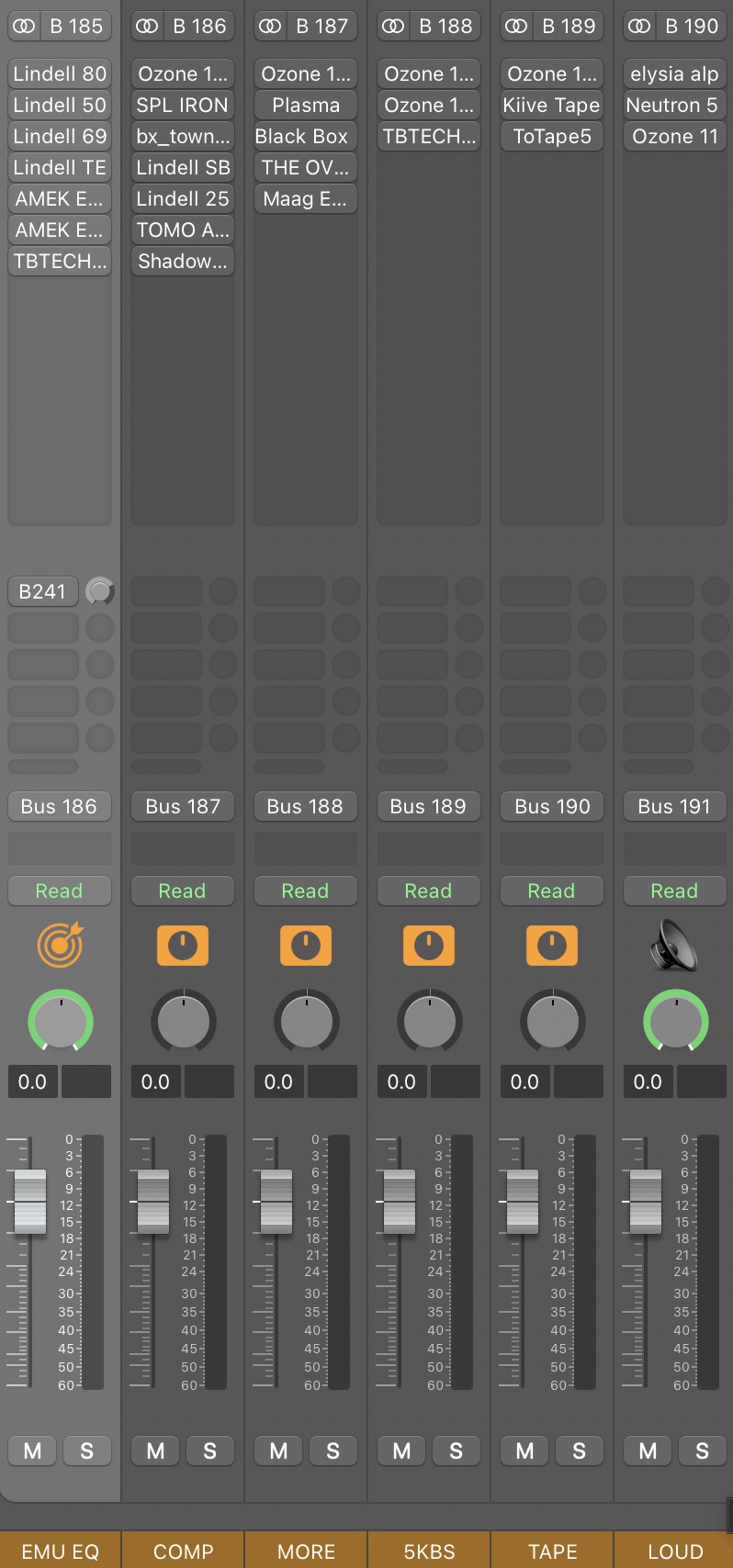Select the LOUD strip name label

coord(675,1551)
